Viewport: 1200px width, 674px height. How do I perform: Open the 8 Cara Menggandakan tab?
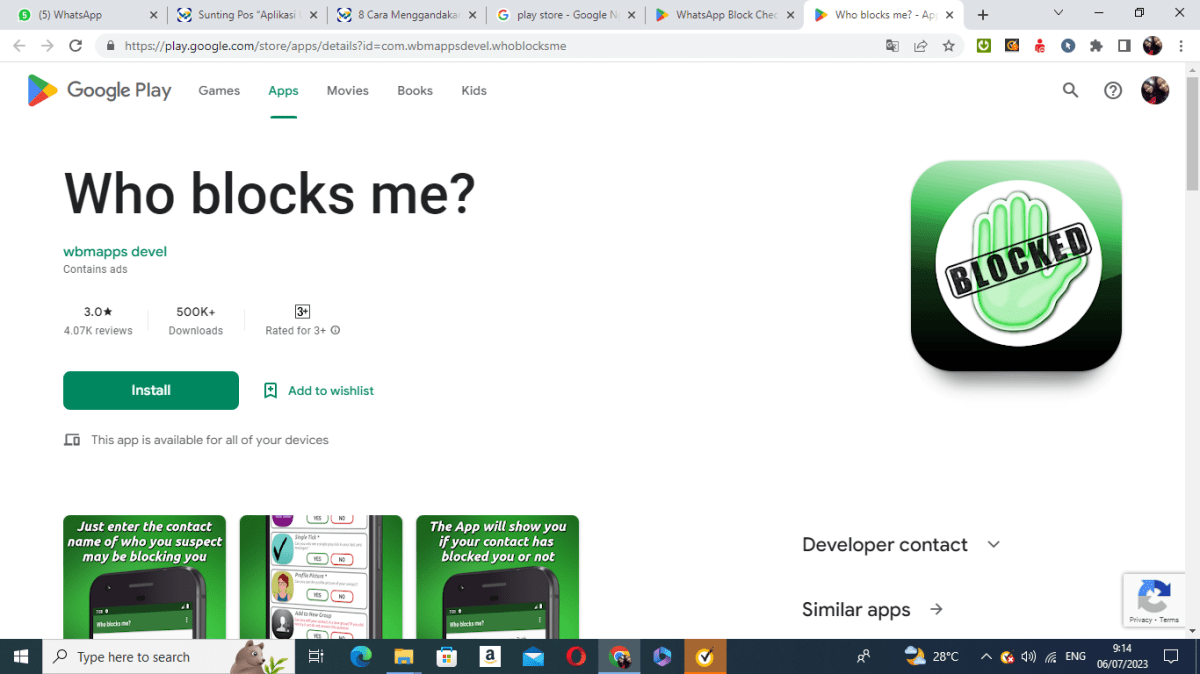tap(406, 15)
